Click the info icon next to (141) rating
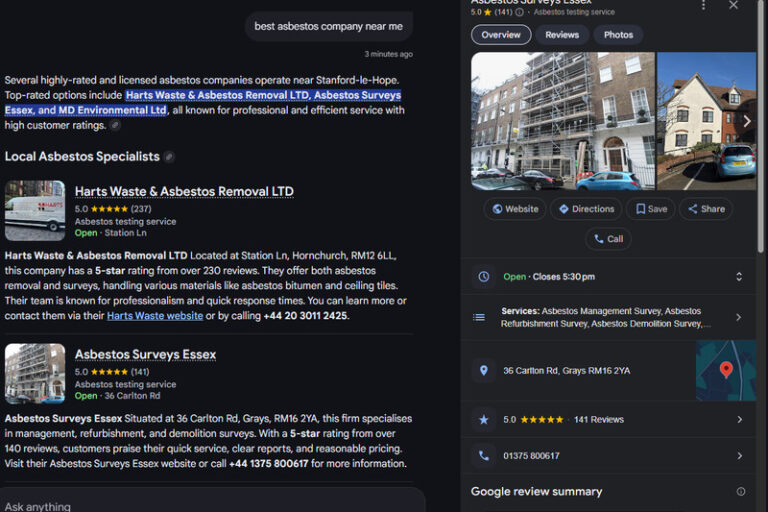Screen dimensions: 768x512 pos(519,12)
